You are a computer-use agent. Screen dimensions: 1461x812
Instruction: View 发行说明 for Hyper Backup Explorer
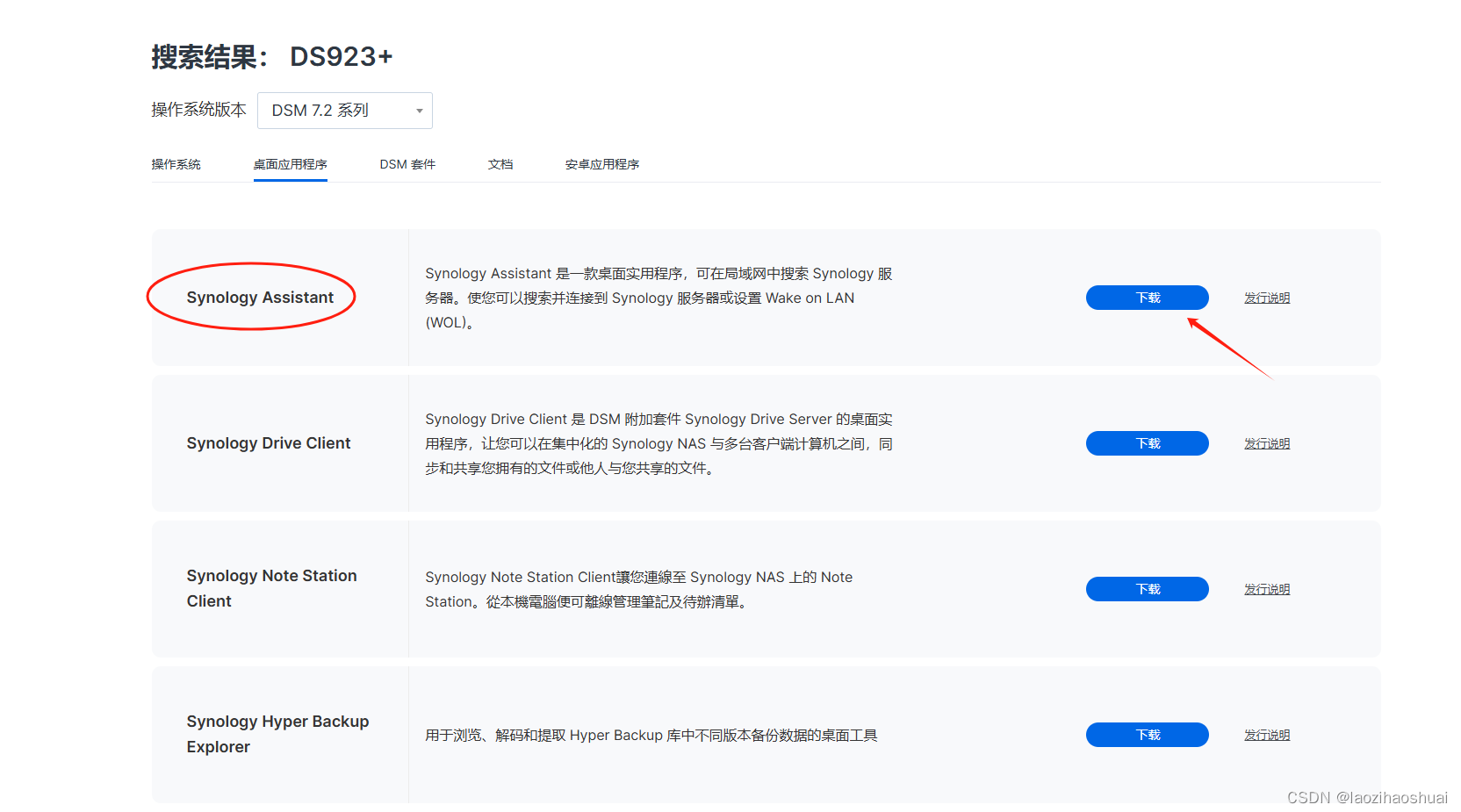(x=1267, y=735)
